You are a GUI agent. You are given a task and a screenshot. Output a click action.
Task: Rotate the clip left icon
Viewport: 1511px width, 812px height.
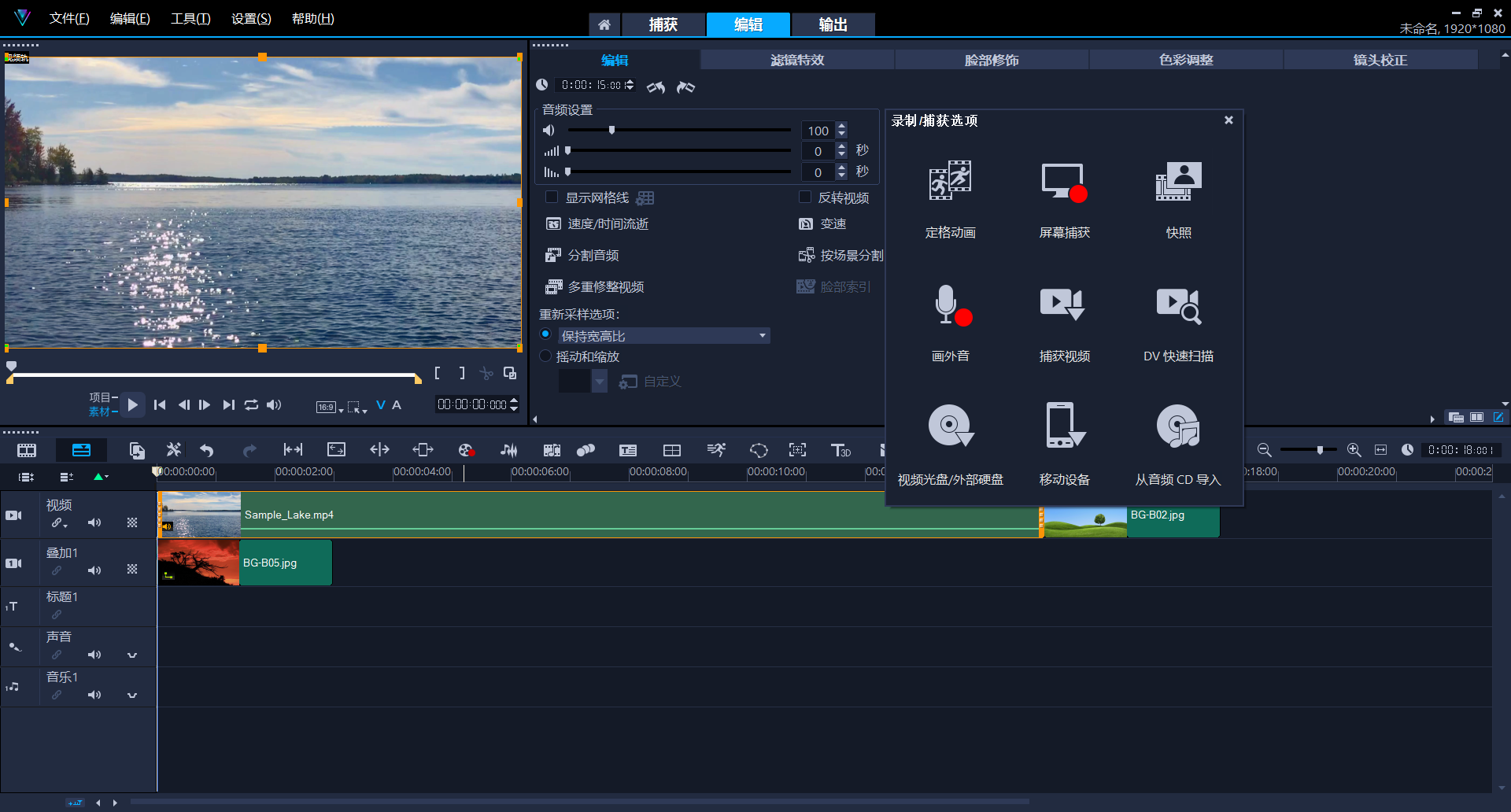656,87
